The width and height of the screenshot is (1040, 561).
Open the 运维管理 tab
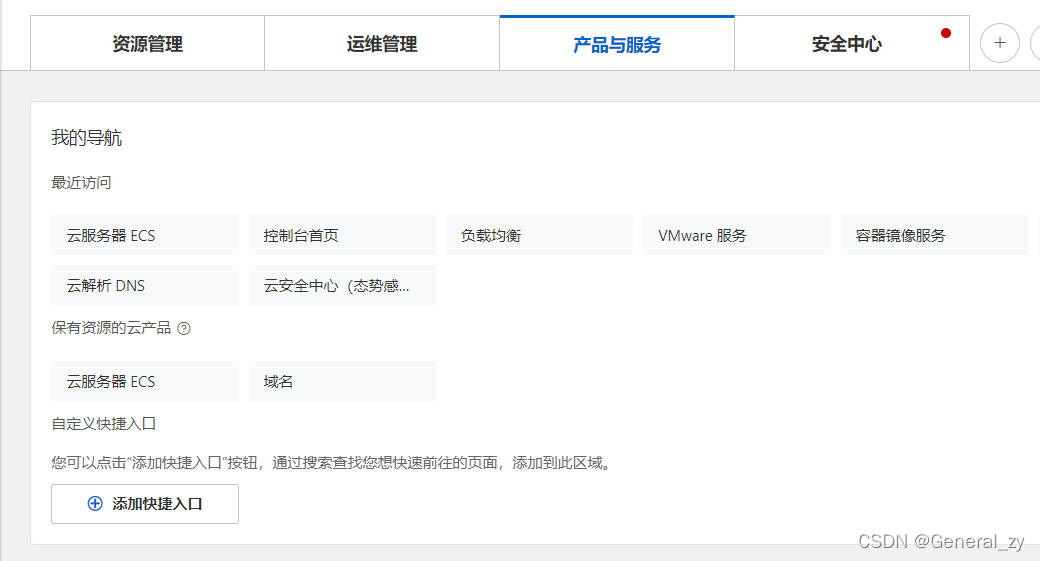[x=382, y=44]
